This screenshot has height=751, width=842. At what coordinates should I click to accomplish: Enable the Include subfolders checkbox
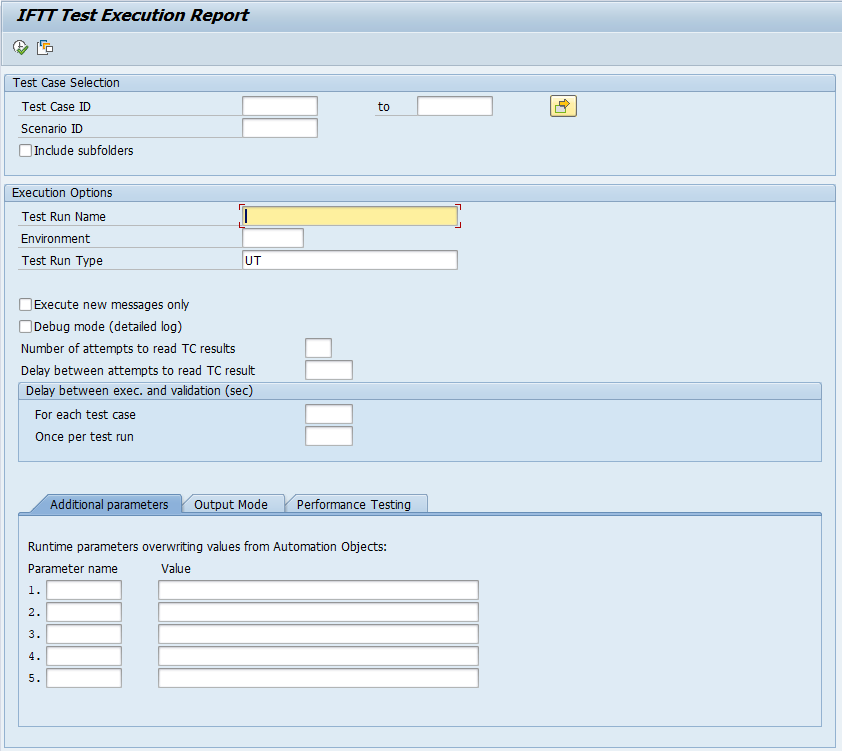point(26,151)
